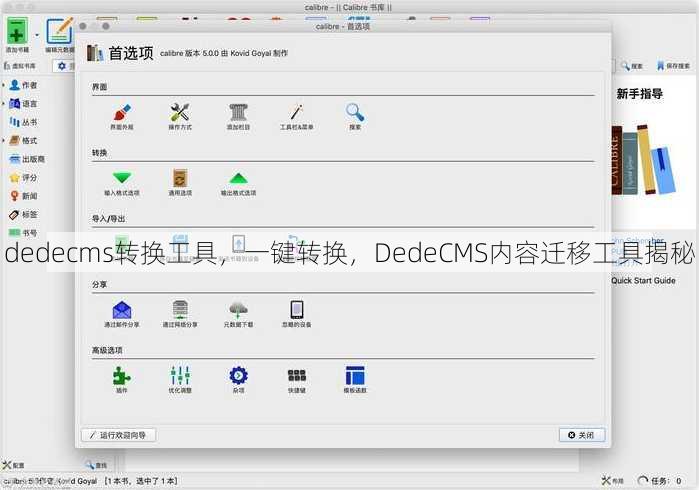Open 杂项 gear miscellaneous settings
The height and width of the screenshot is (490, 699).
(238, 380)
